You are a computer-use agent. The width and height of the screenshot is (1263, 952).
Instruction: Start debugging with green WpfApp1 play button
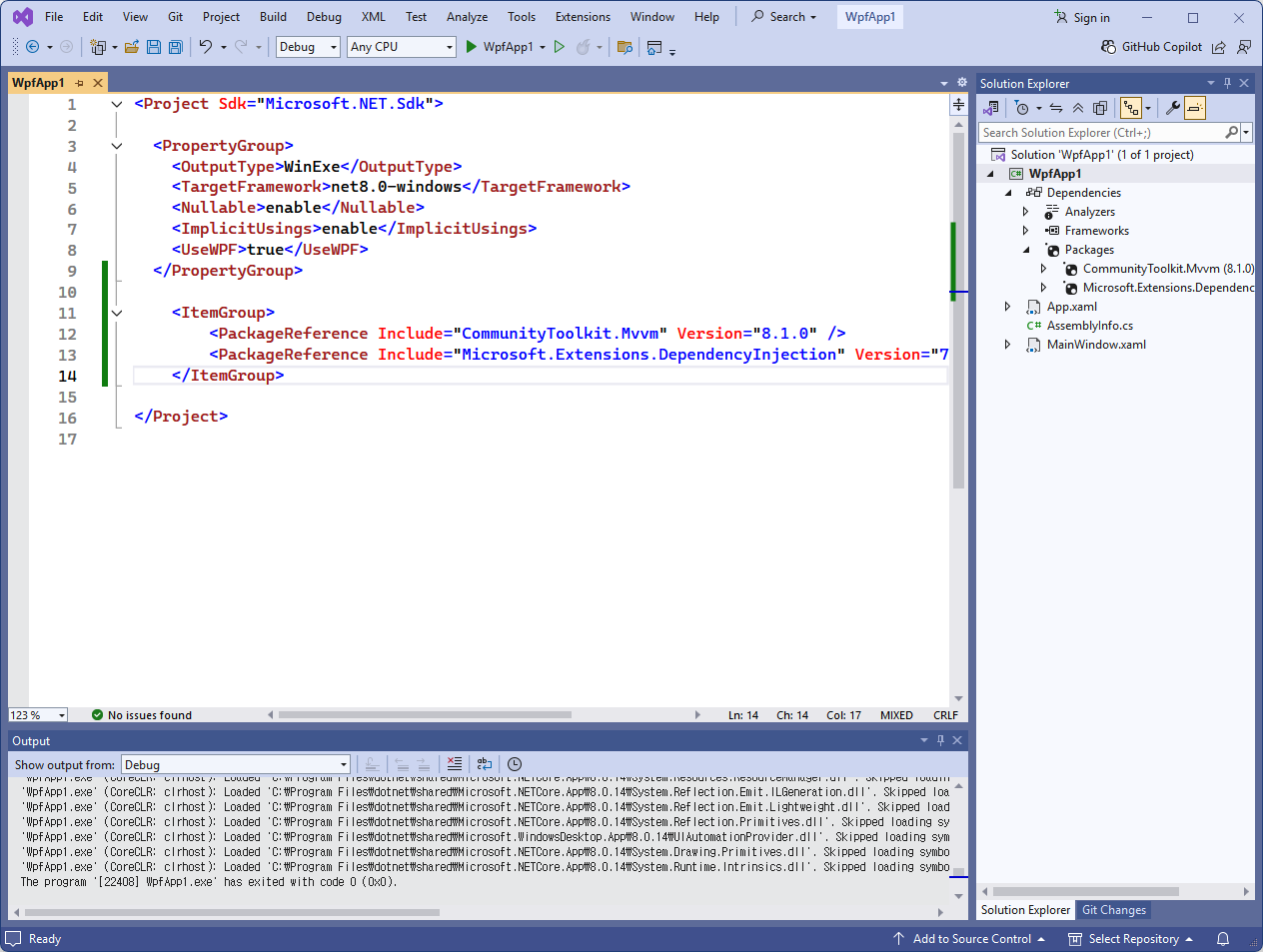pos(500,47)
